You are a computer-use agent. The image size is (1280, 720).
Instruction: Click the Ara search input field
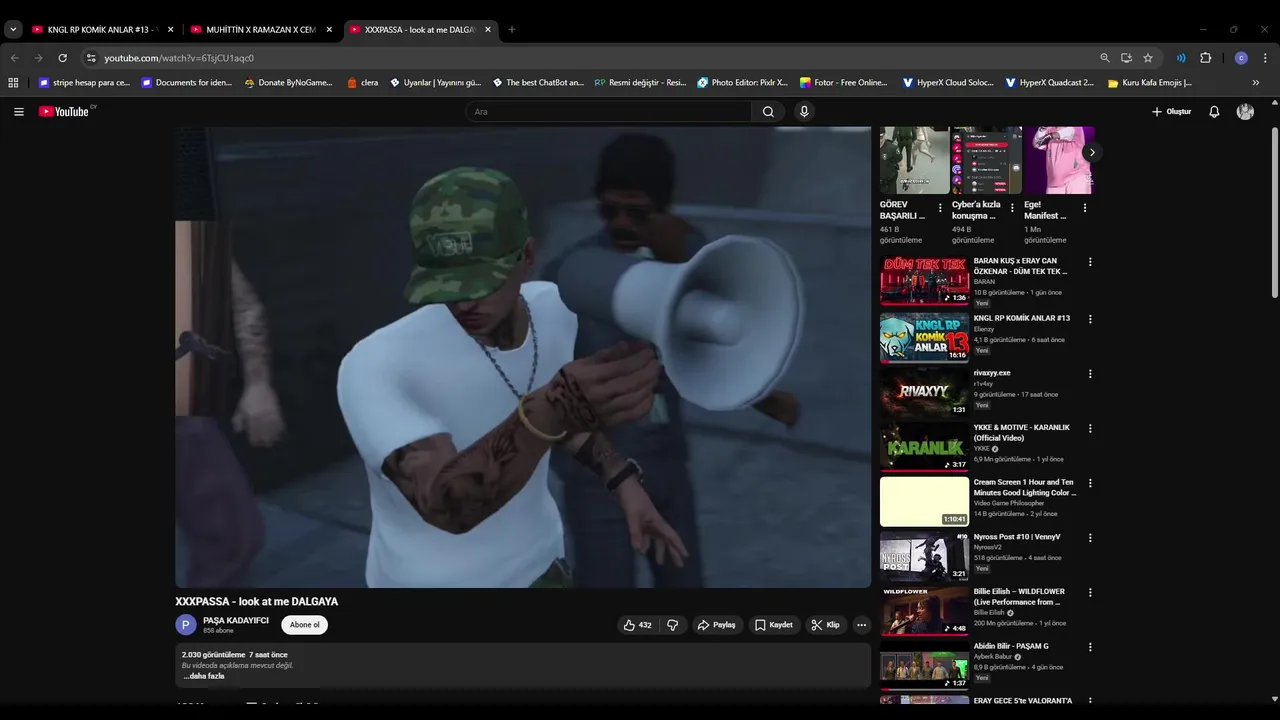[610, 112]
